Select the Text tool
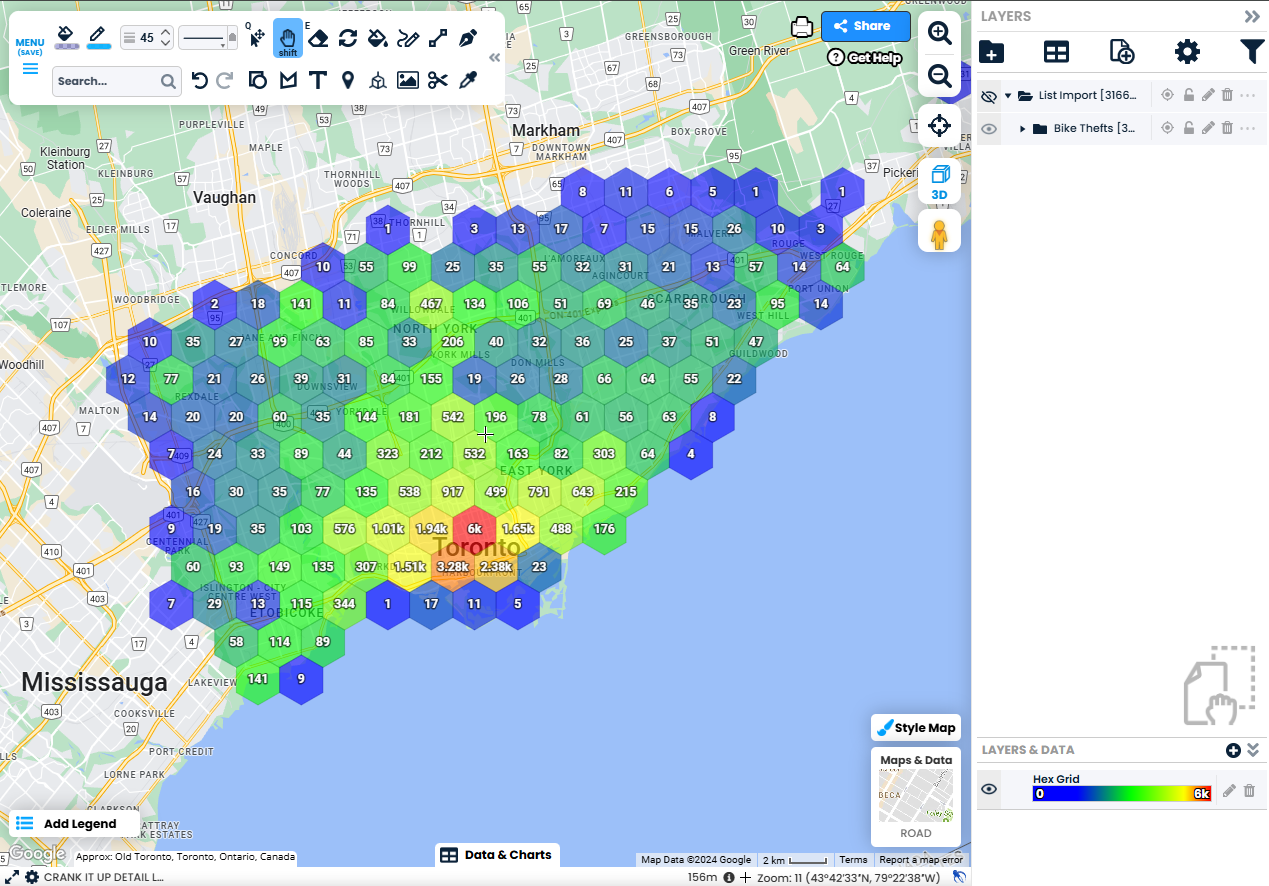 [x=318, y=80]
